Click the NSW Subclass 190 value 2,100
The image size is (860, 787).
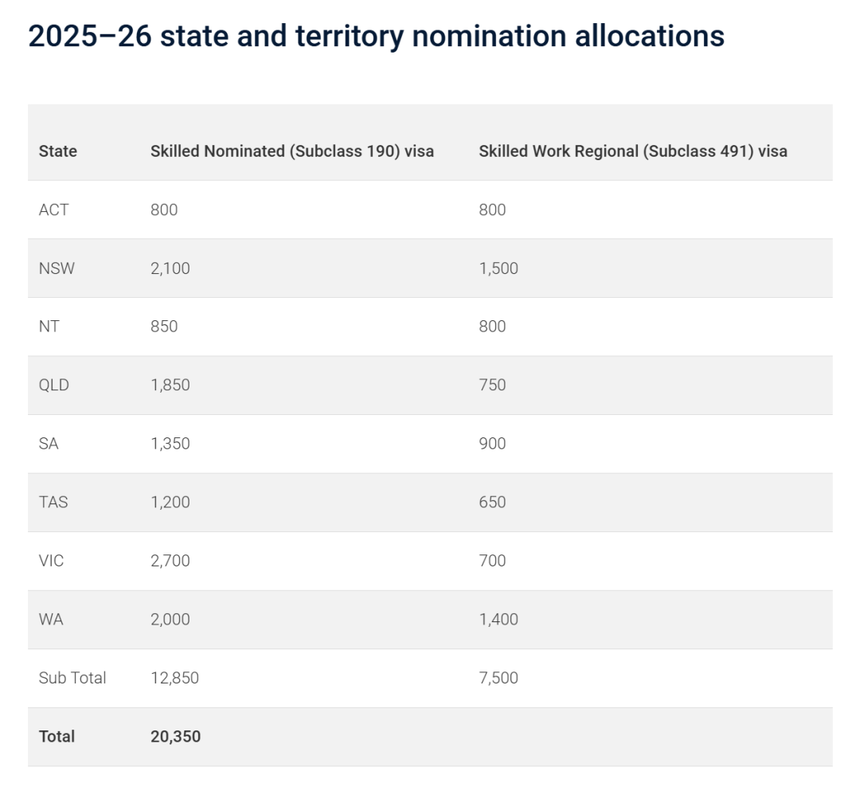click(x=170, y=268)
